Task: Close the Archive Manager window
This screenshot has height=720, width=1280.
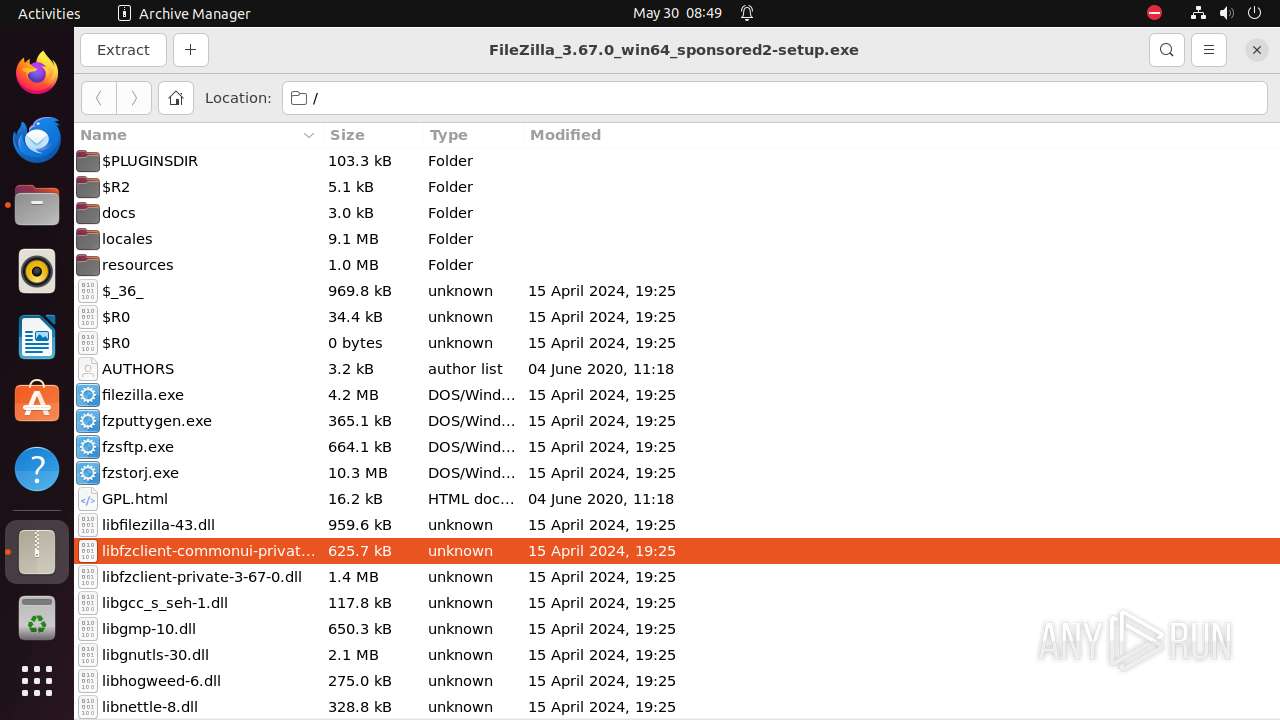Action: (1257, 50)
